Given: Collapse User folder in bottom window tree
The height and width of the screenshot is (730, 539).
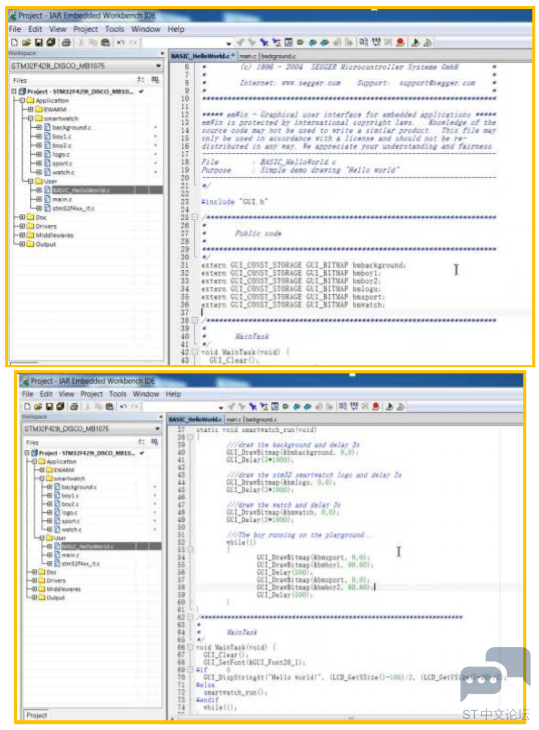Looking at the screenshot, I should click(x=42, y=538).
